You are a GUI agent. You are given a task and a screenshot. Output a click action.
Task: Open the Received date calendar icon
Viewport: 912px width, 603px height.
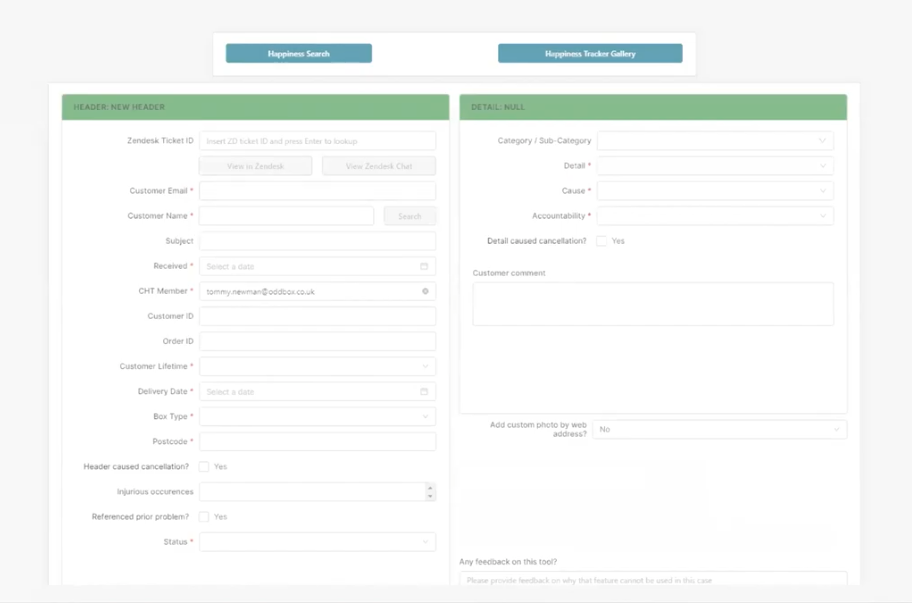[424, 266]
